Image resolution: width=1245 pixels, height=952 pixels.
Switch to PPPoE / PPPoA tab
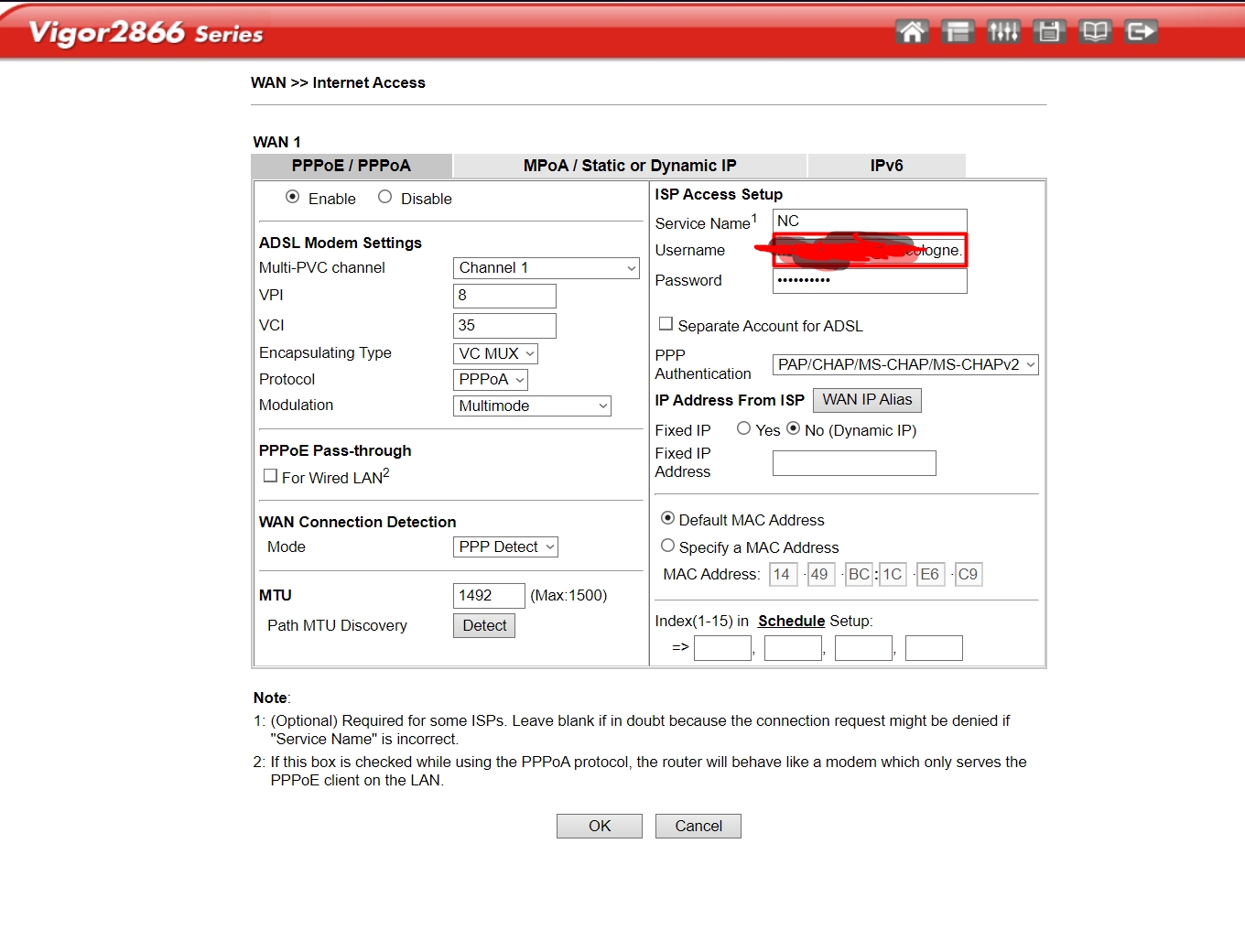pyautogui.click(x=352, y=166)
